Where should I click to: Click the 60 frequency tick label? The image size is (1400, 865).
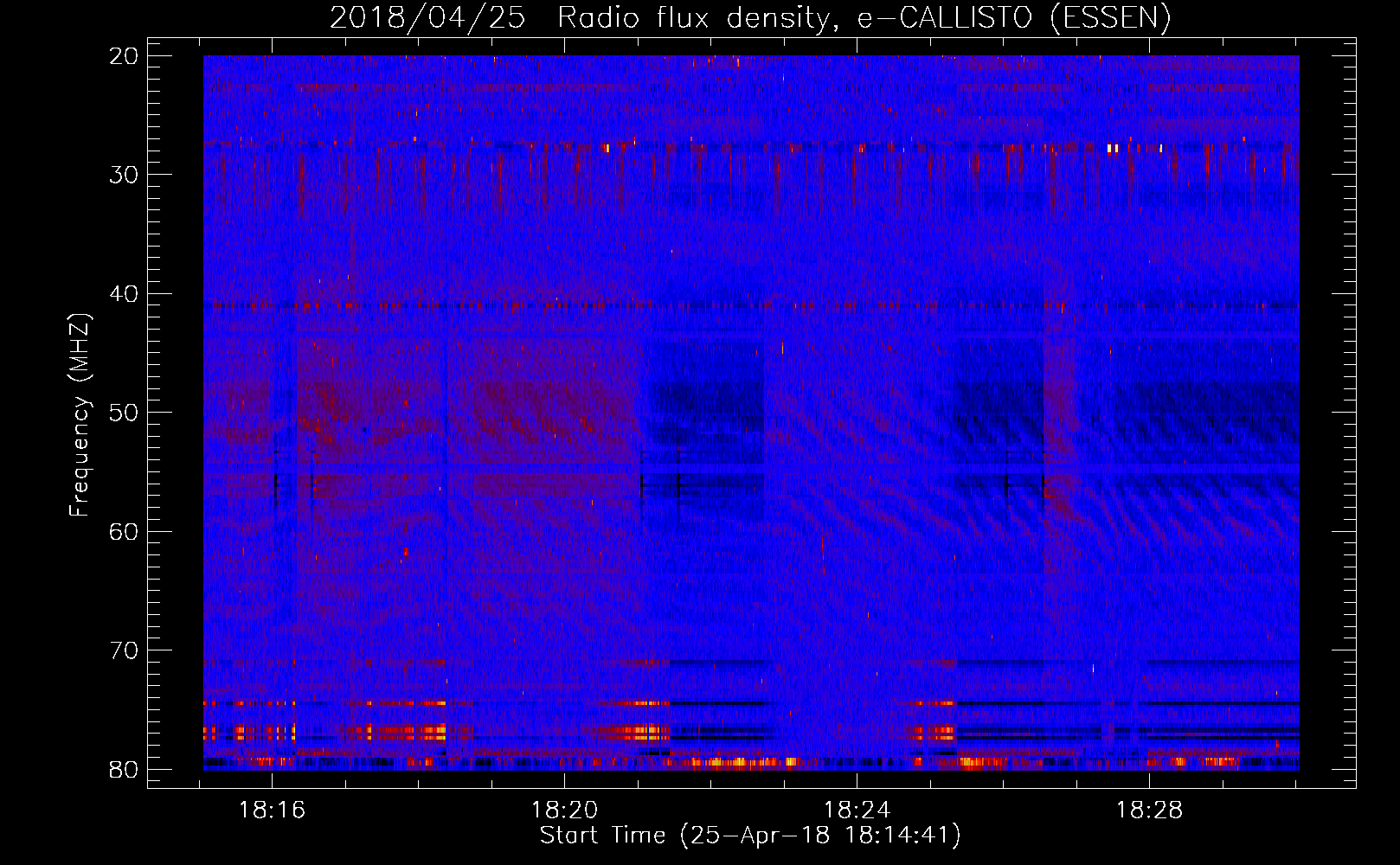point(124,532)
